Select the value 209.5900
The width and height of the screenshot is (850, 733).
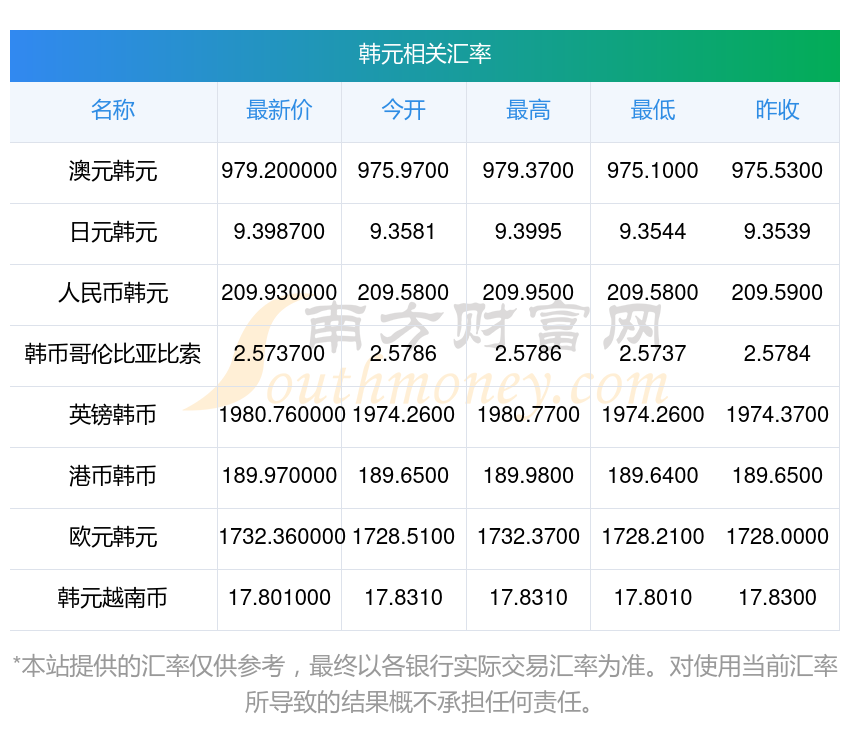click(x=777, y=293)
